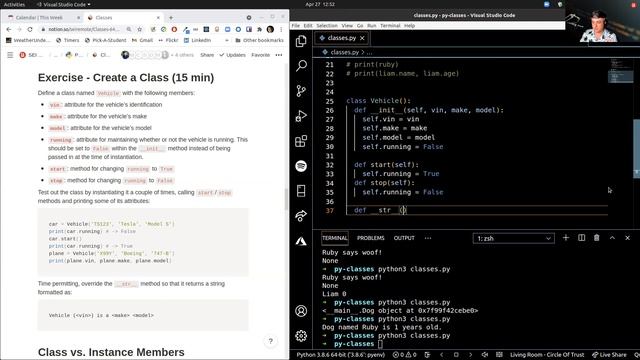Close the classes.py editor tab
640x360 pixels.
tap(362, 38)
